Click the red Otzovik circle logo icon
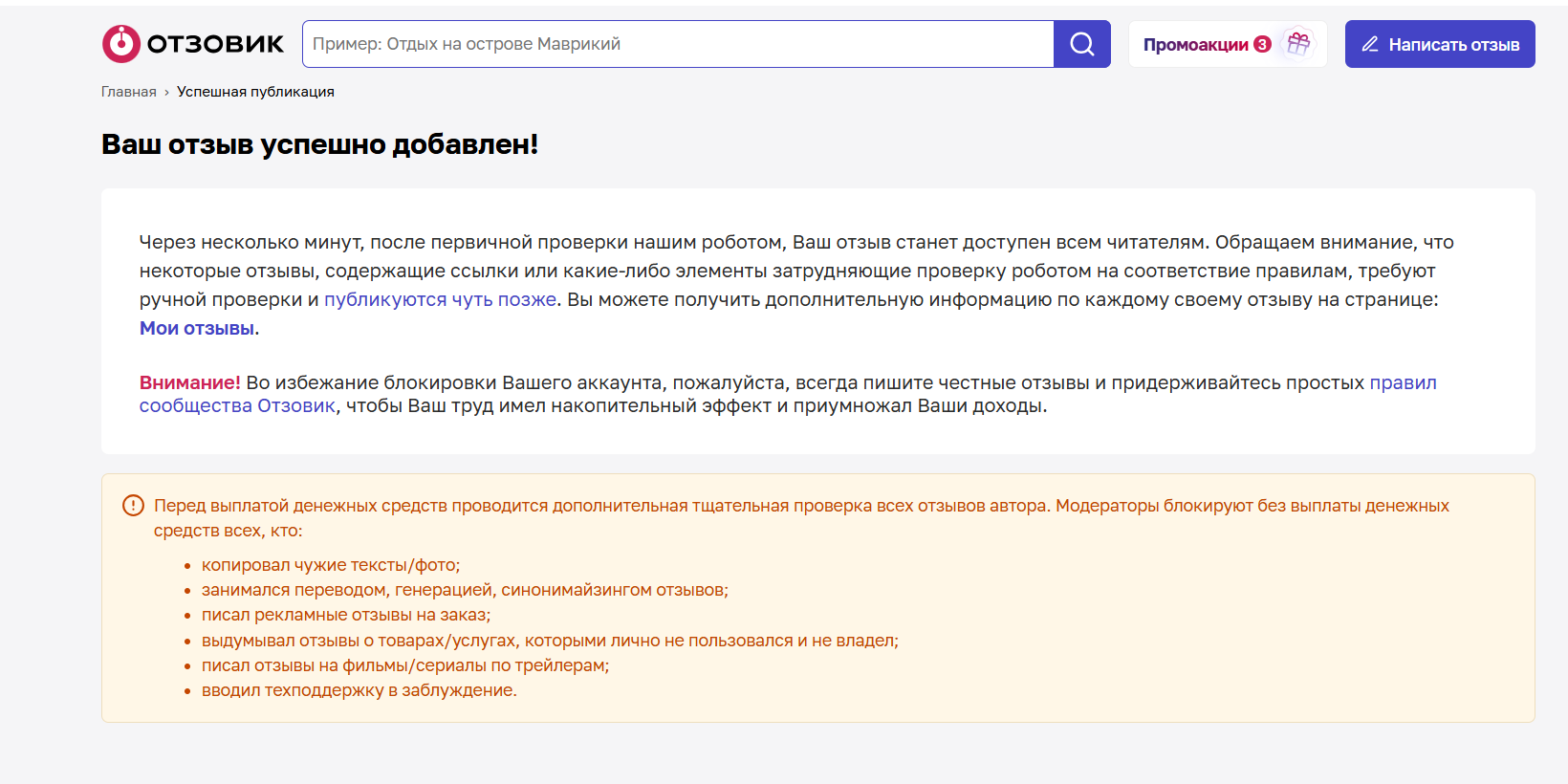Viewport: 1568px width, 784px height. tap(121, 44)
